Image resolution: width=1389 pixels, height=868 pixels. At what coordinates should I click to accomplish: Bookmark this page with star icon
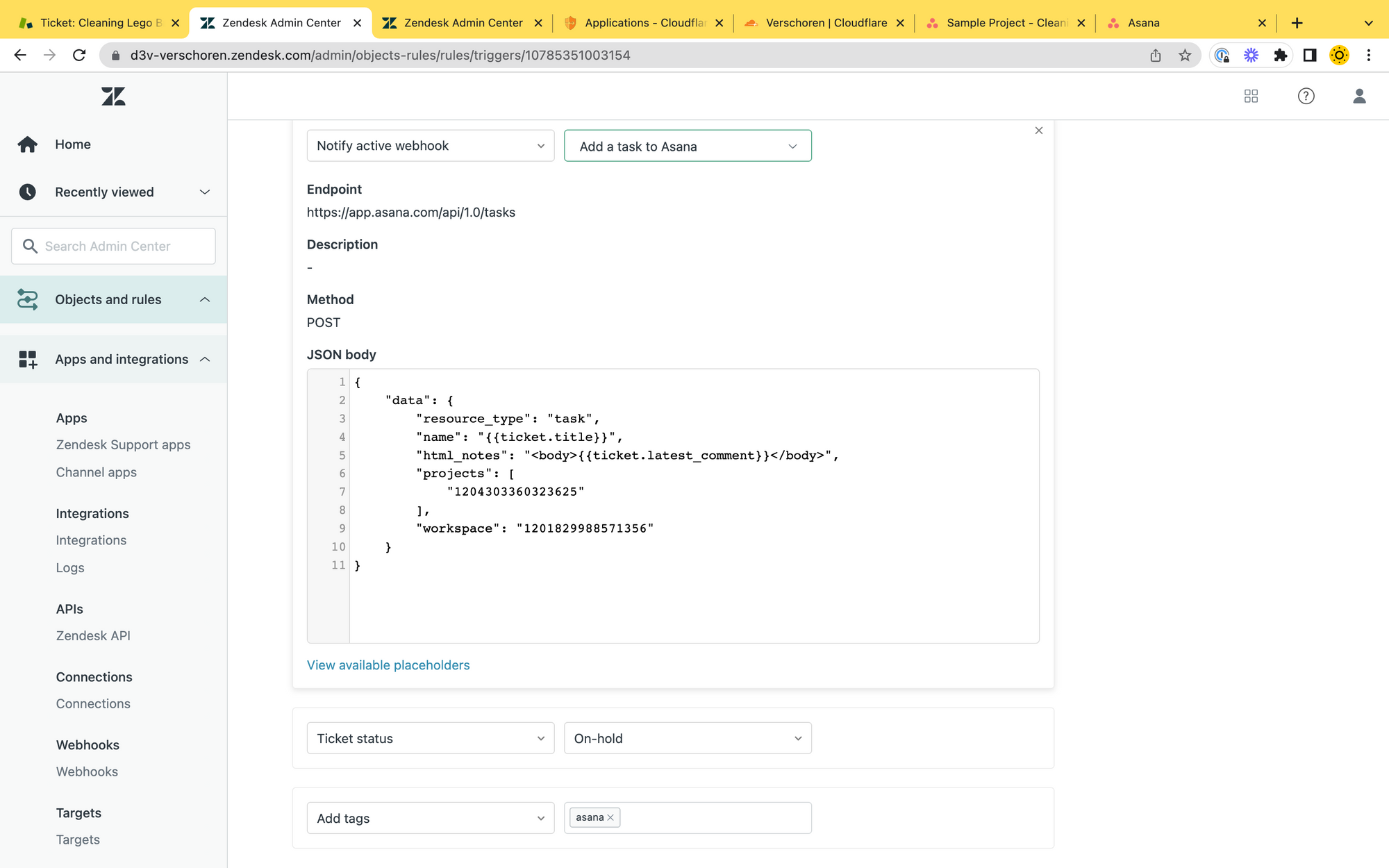click(1185, 55)
